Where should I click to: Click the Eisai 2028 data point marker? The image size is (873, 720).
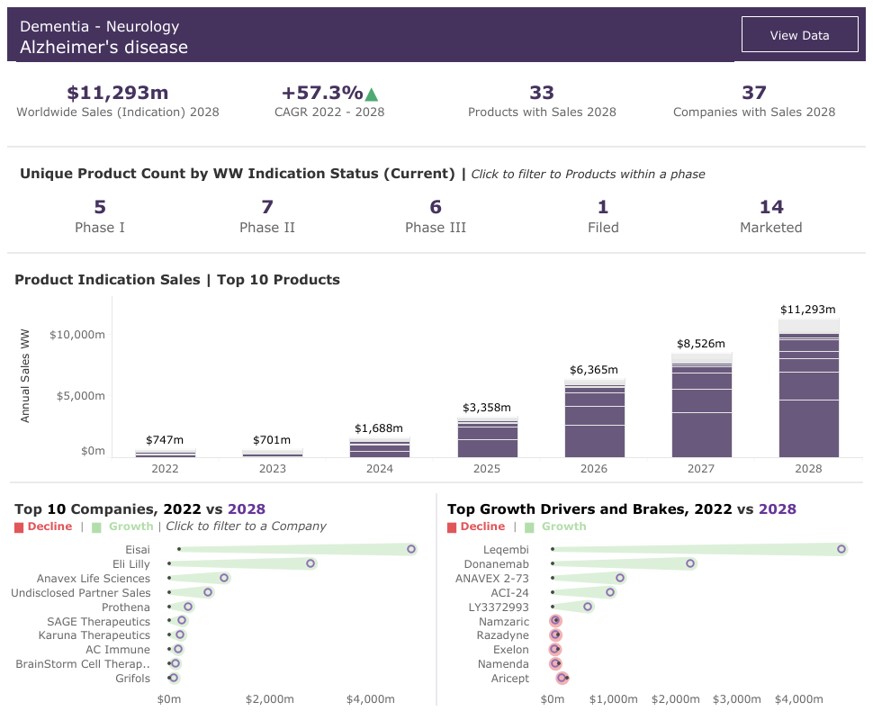(411, 549)
